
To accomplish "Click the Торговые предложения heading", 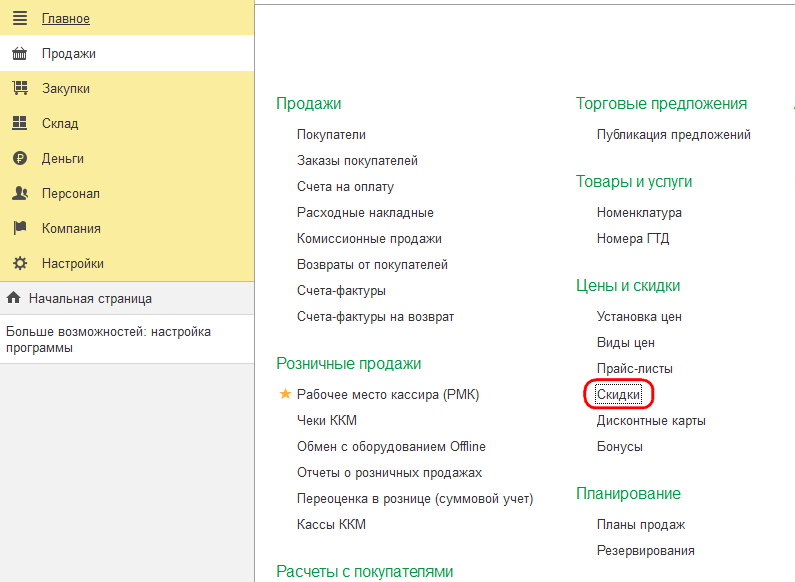I will coord(661,103).
